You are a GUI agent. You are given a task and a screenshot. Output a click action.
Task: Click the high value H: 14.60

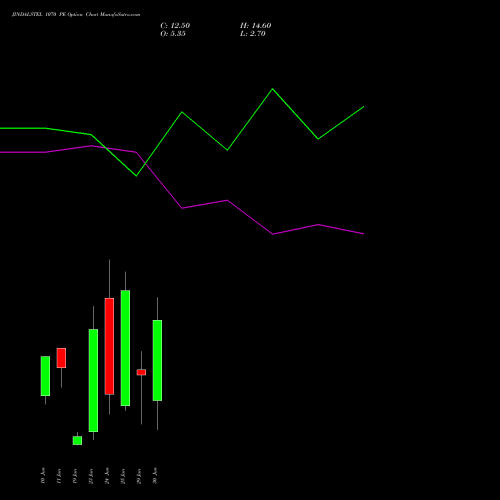pyautogui.click(x=255, y=26)
